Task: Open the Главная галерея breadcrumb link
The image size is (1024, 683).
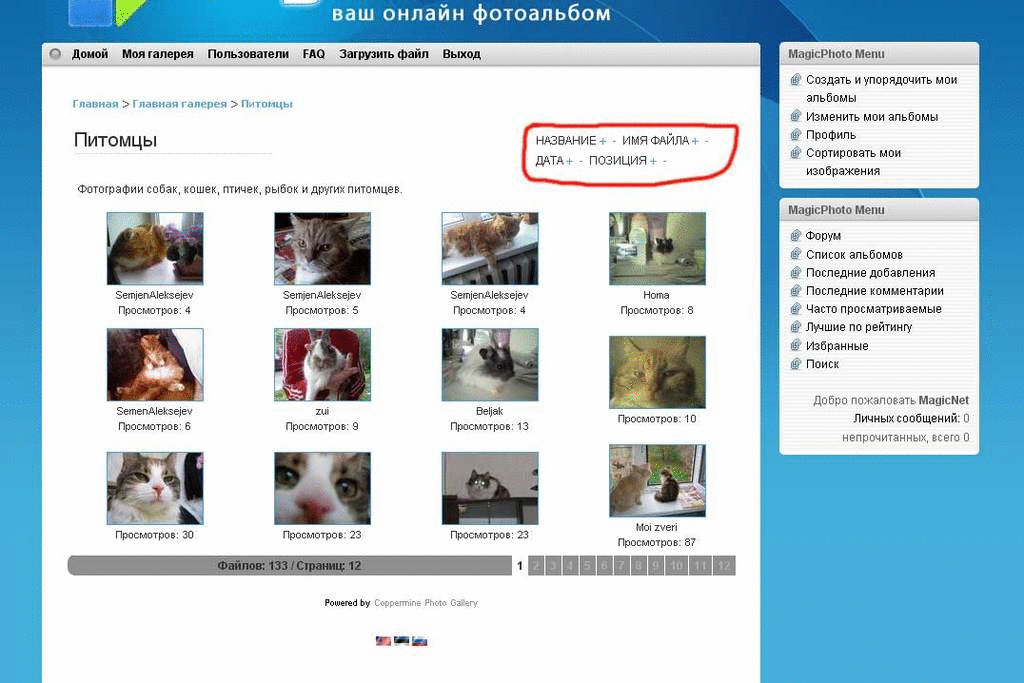Action: (180, 104)
